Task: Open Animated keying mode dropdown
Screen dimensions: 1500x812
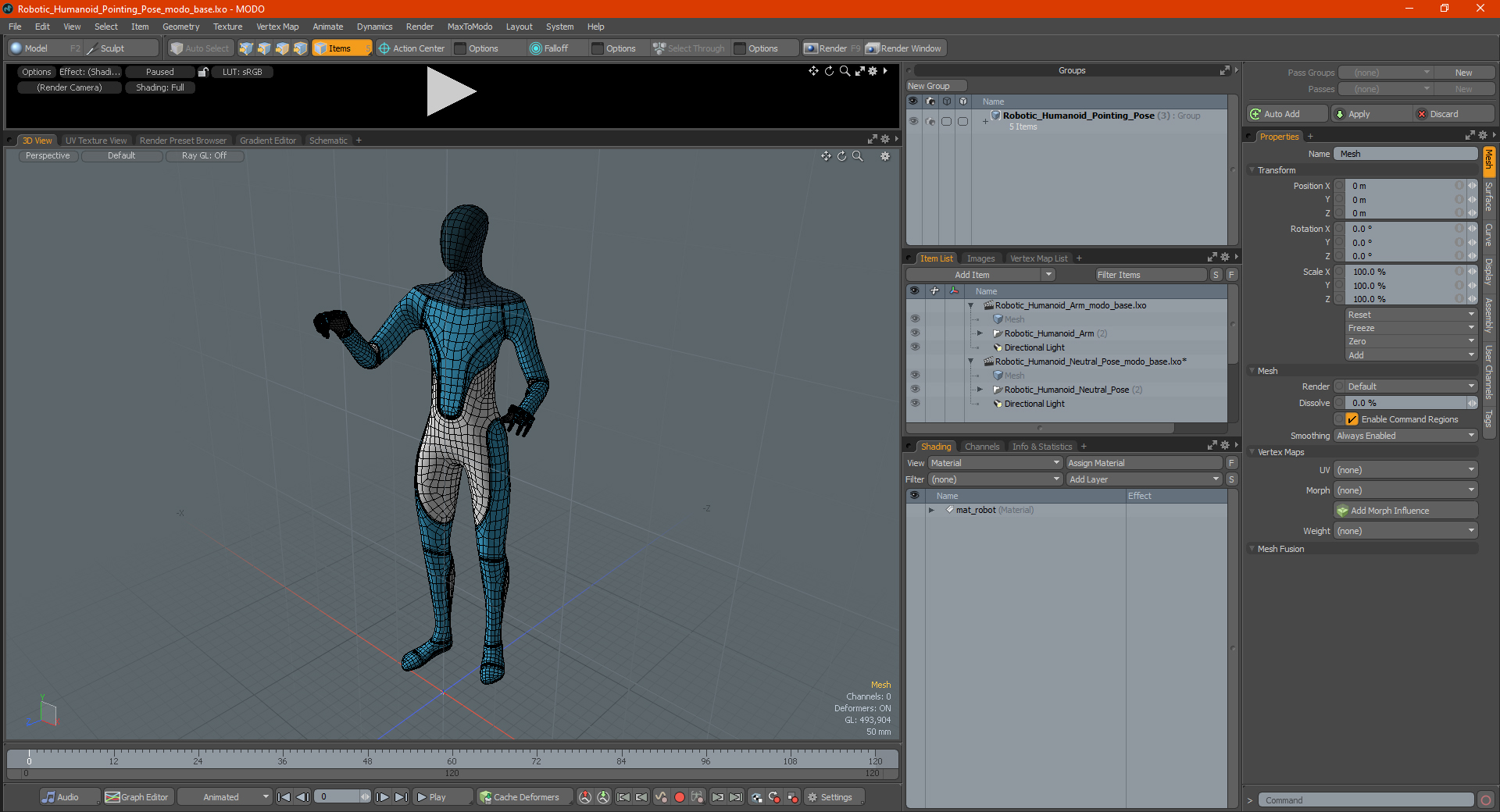Action: 224,797
